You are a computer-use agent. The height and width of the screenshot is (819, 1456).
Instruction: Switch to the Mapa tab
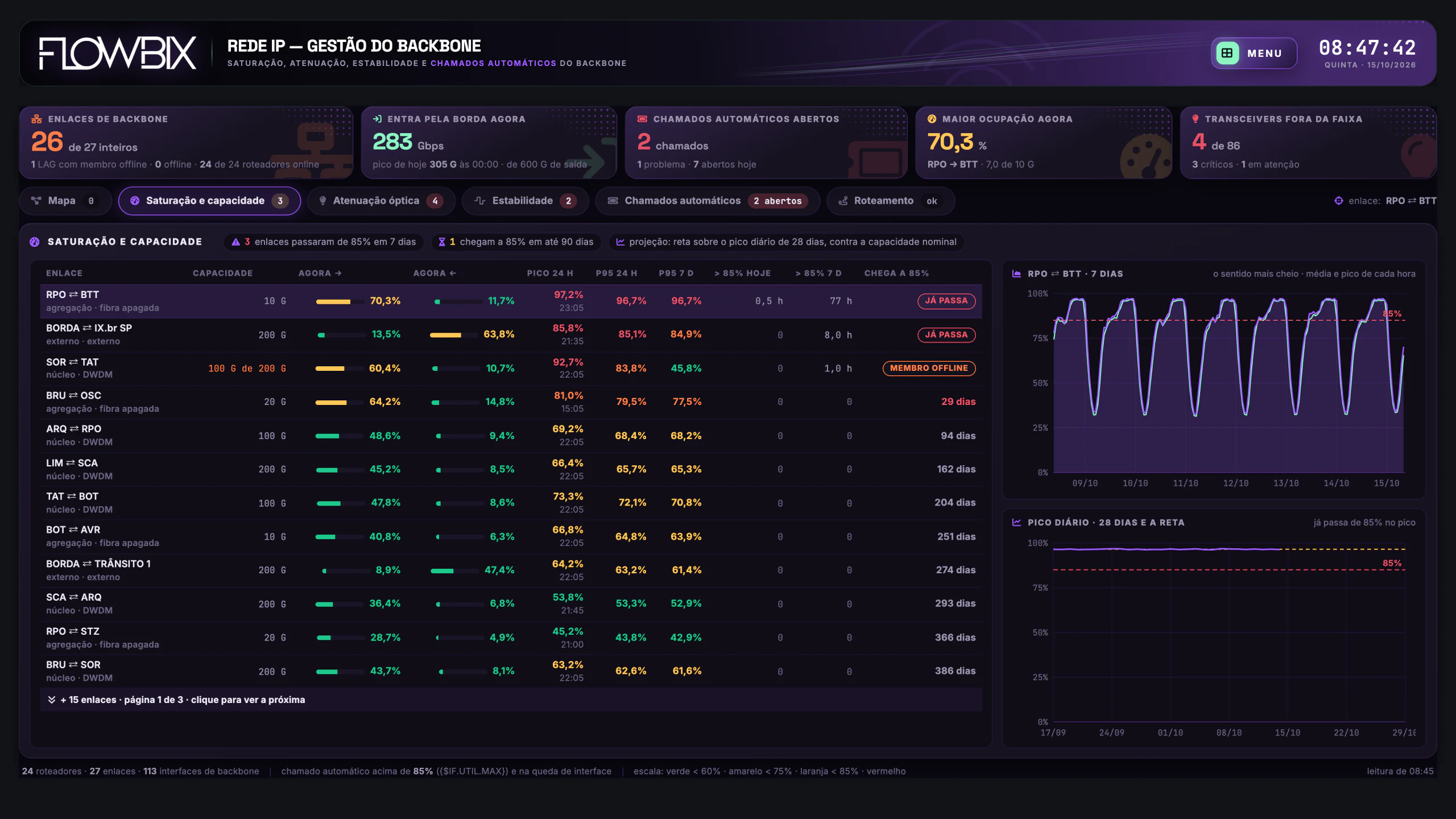click(65, 201)
